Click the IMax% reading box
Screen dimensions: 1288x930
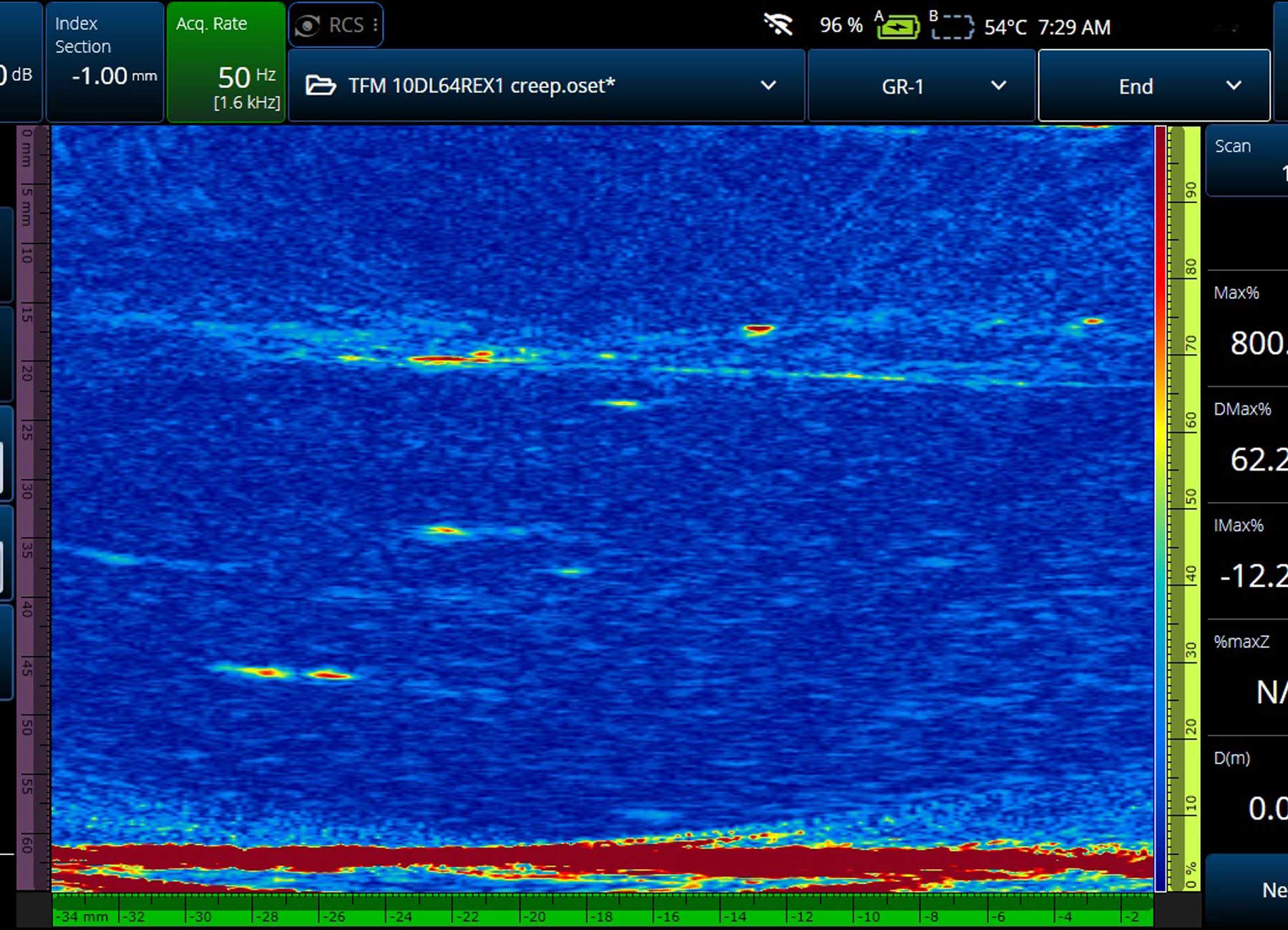click(1246, 561)
